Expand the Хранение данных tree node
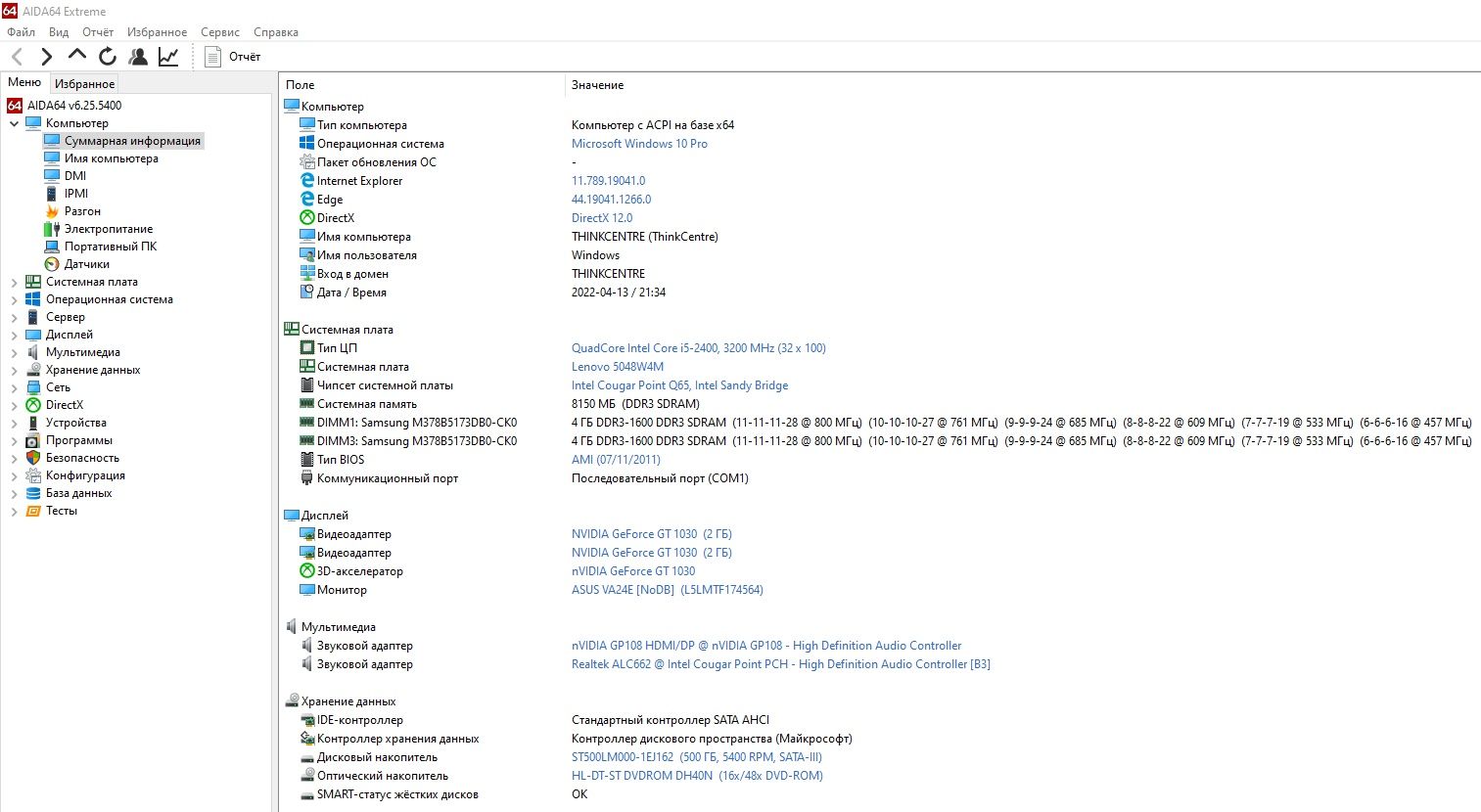This screenshot has width=1481, height=812. click(14, 370)
